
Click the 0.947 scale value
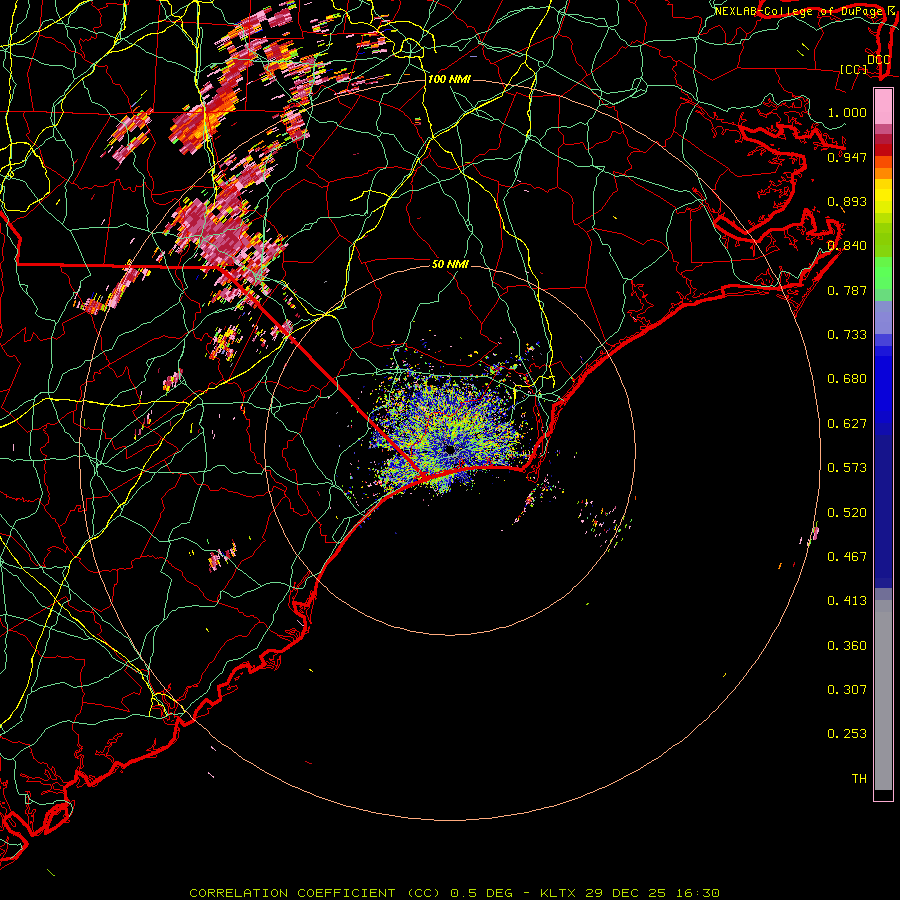tap(847, 157)
